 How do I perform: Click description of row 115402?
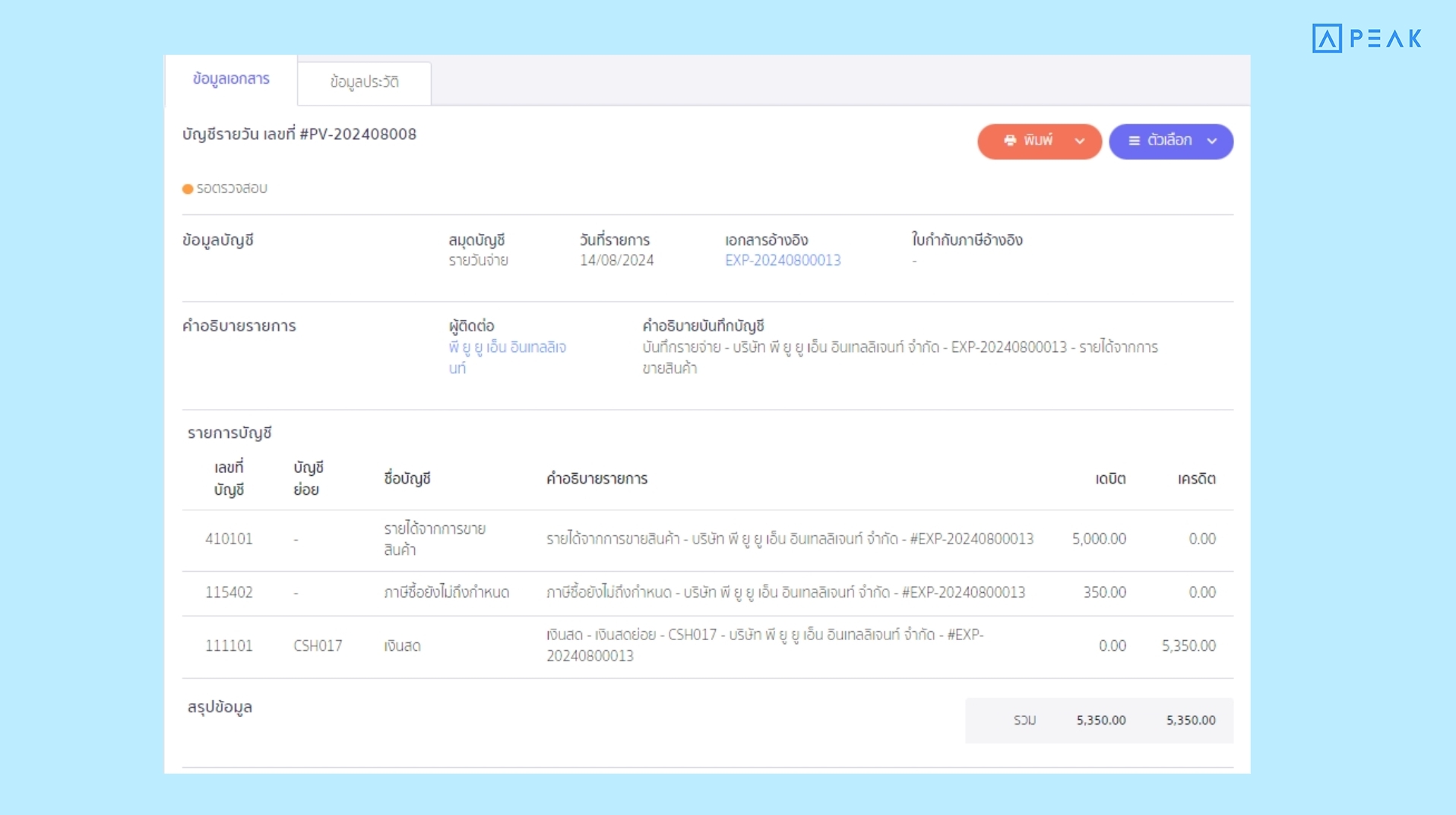point(786,592)
